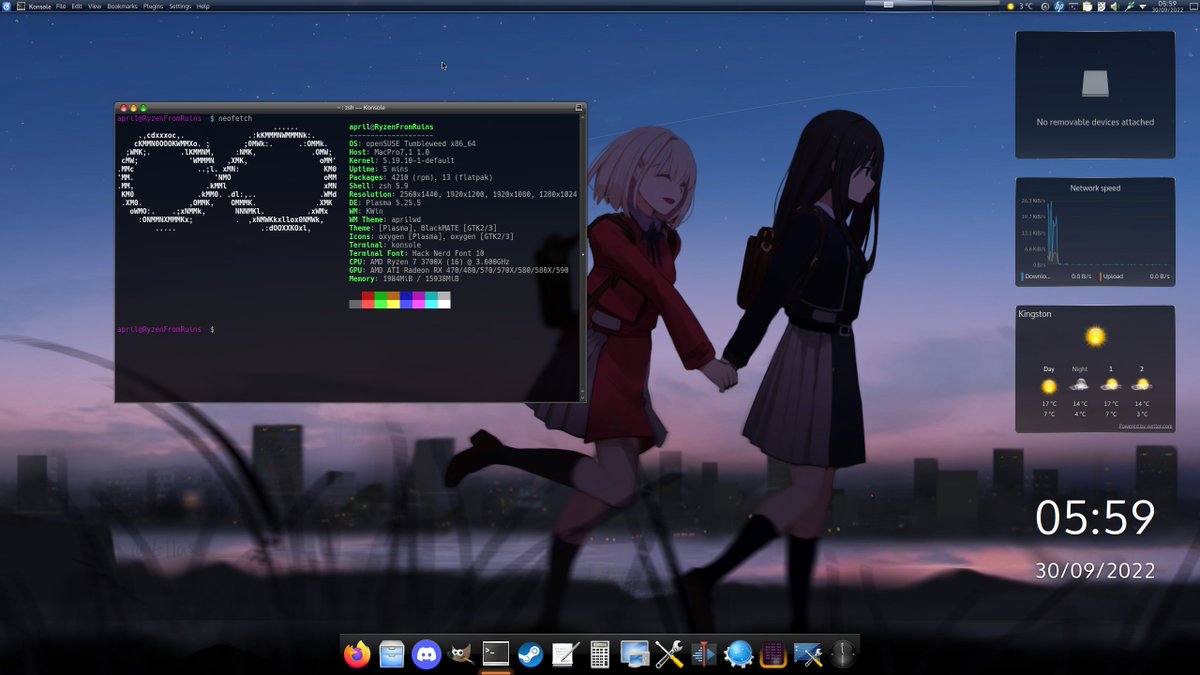Open the text editor notepad dock icon
Viewport: 1200px width, 675px height.
tap(565, 655)
